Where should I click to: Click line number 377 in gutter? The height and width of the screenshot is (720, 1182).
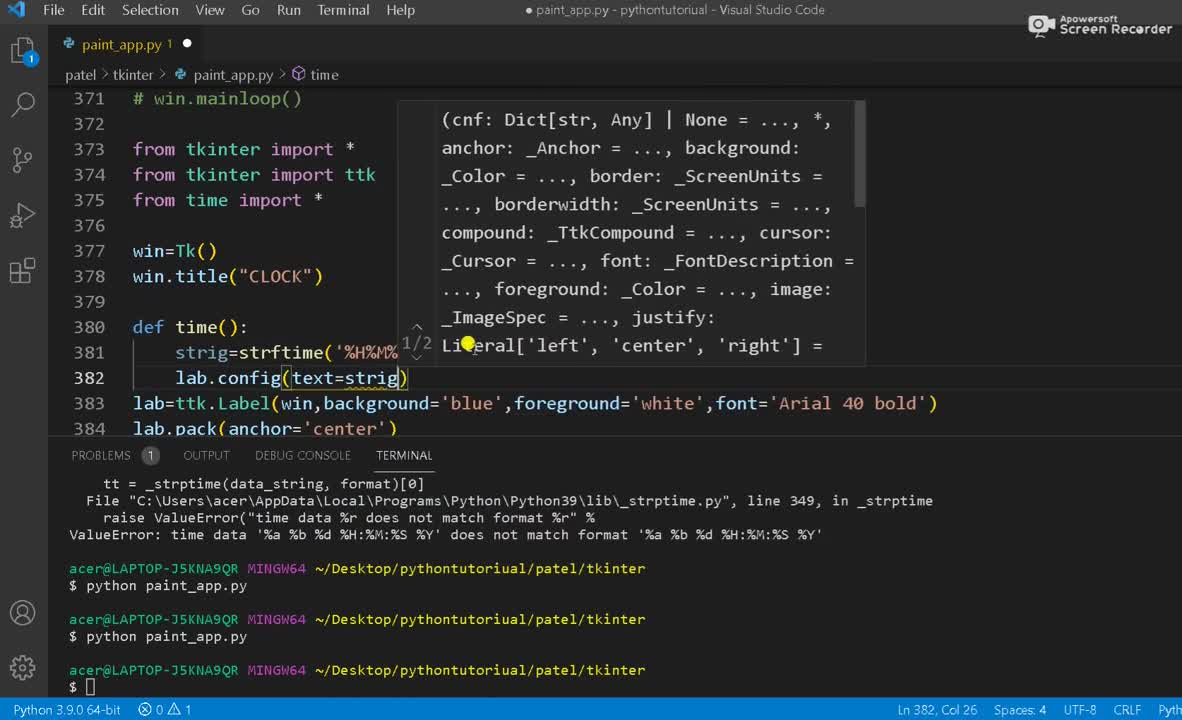pos(89,251)
